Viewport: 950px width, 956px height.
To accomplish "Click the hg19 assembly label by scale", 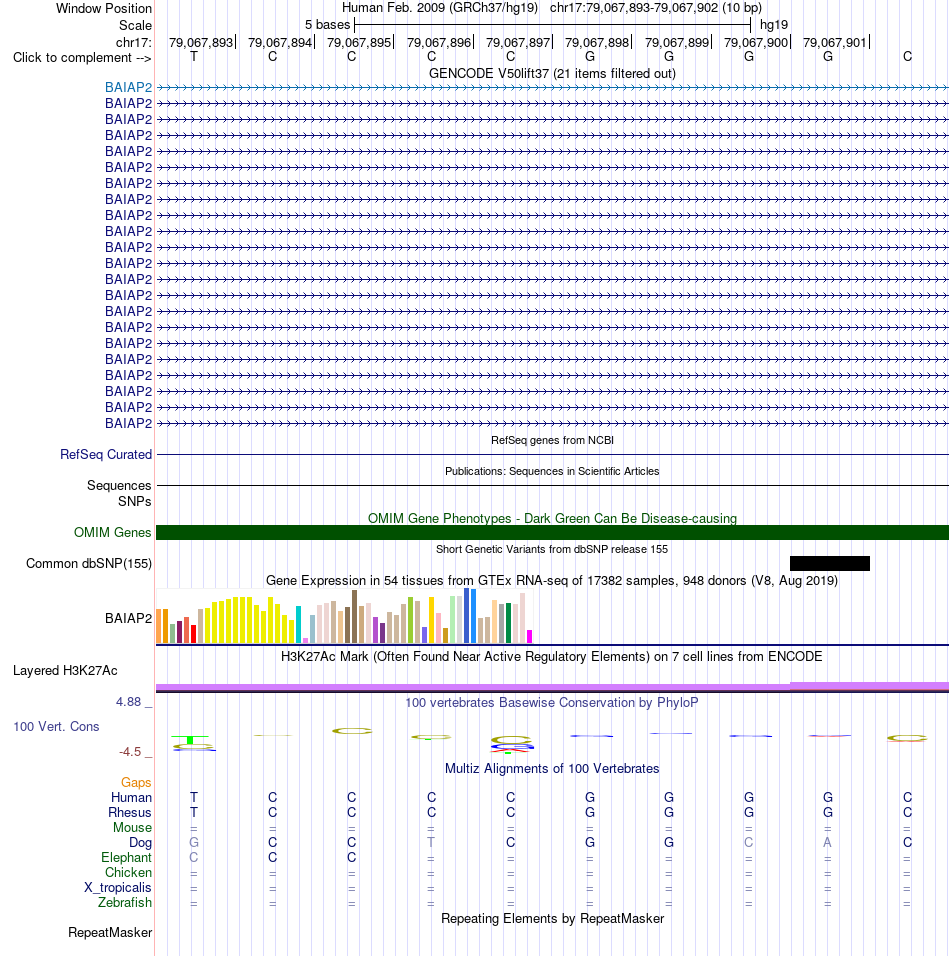I will coord(774,25).
